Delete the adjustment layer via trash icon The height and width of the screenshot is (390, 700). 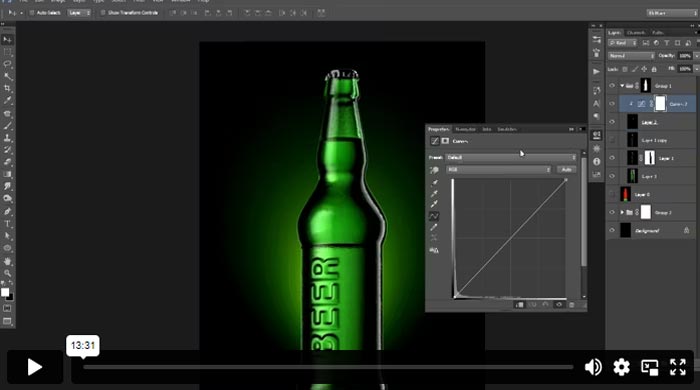pyautogui.click(x=571, y=305)
